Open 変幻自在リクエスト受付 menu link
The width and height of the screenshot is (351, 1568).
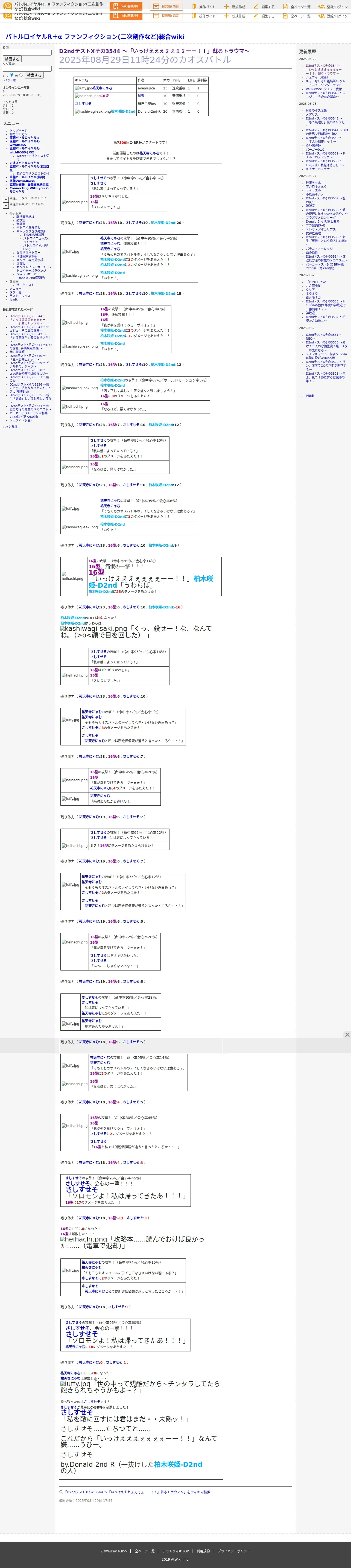[x=33, y=173]
